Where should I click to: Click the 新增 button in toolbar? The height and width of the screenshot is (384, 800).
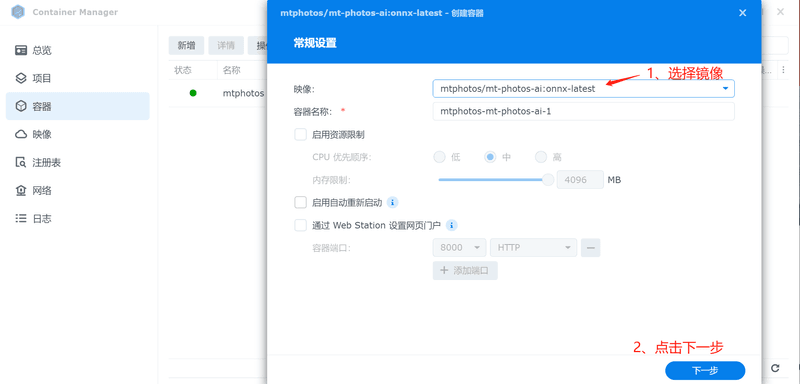click(186, 45)
